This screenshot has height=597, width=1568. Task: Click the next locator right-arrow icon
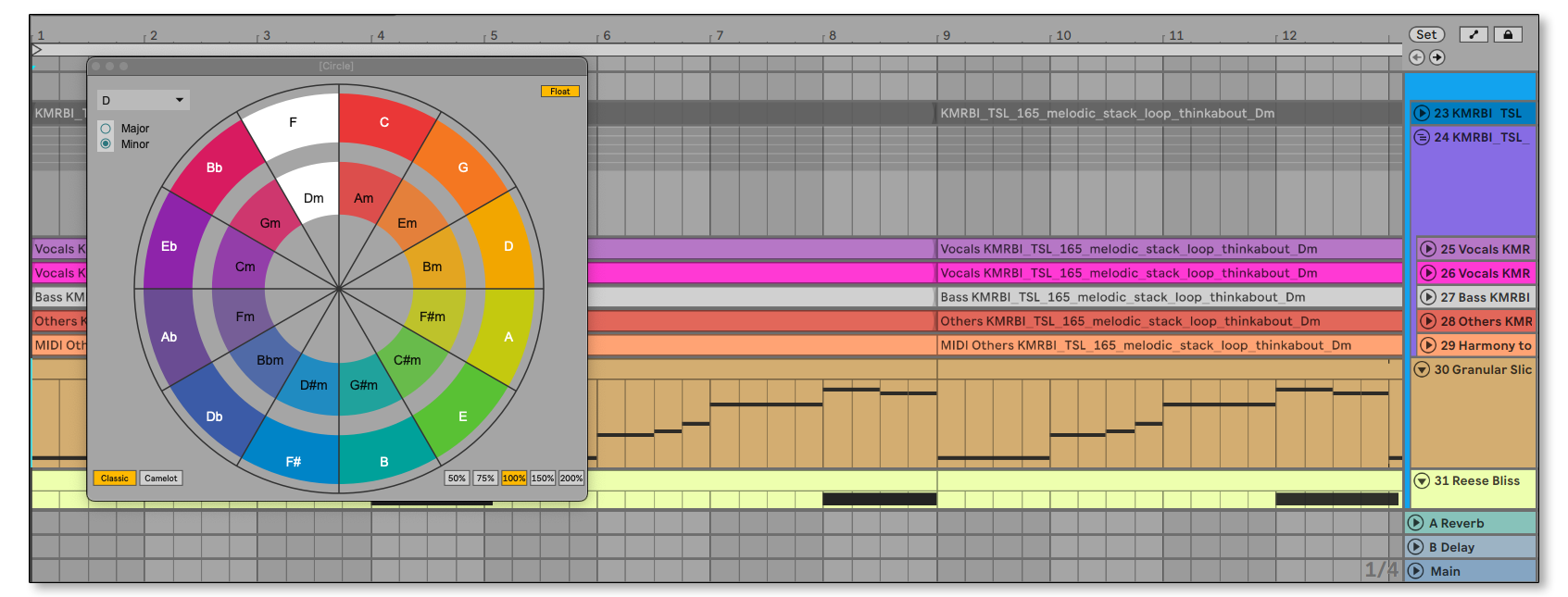pos(1436,57)
